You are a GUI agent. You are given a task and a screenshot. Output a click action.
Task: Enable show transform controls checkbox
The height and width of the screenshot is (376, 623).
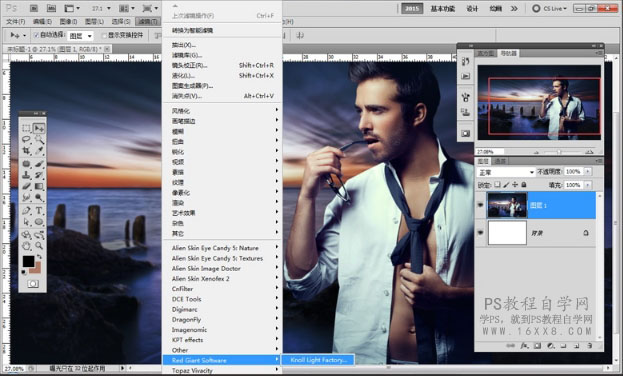click(x=104, y=35)
